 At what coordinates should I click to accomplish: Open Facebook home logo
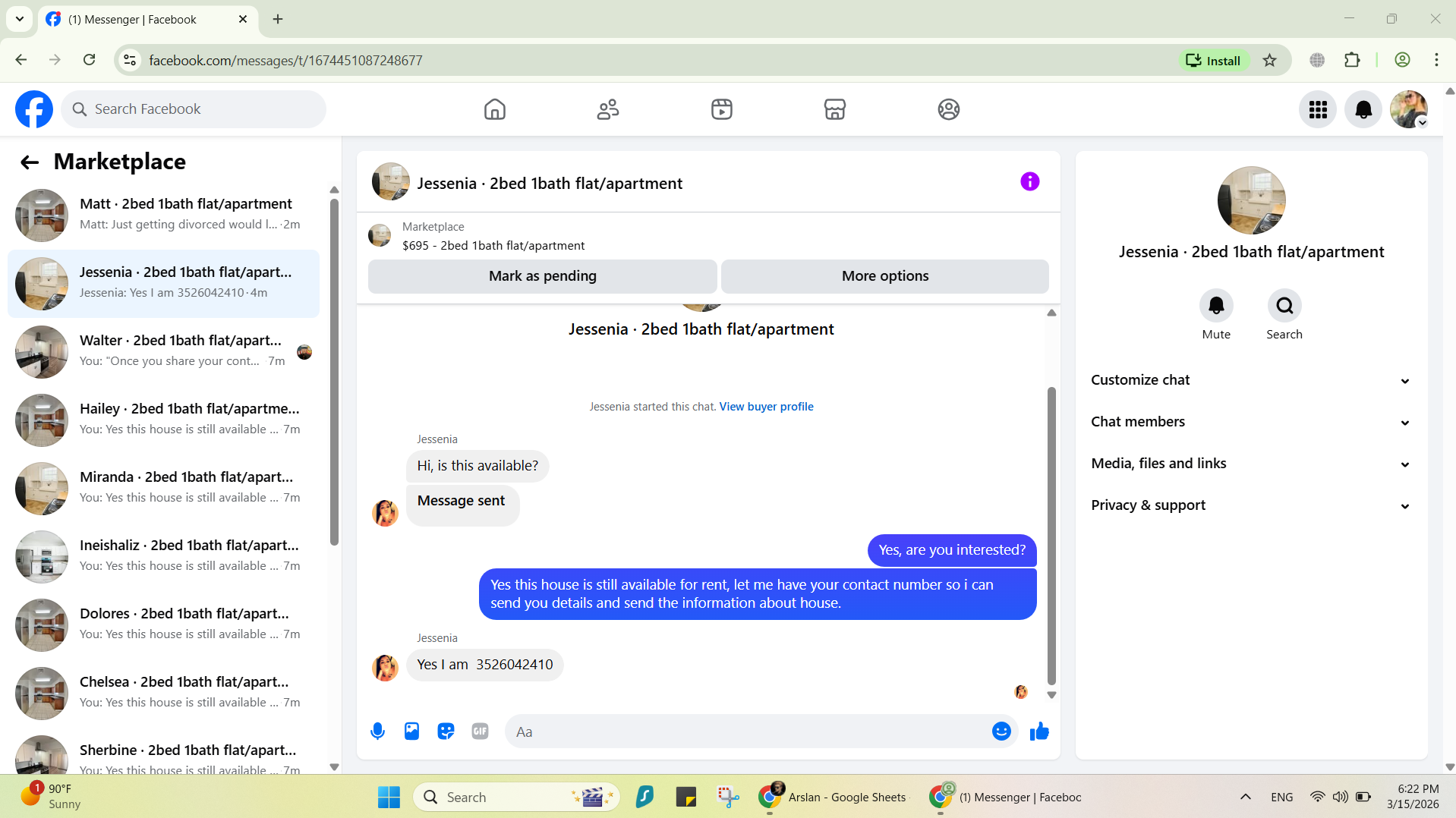click(x=34, y=109)
